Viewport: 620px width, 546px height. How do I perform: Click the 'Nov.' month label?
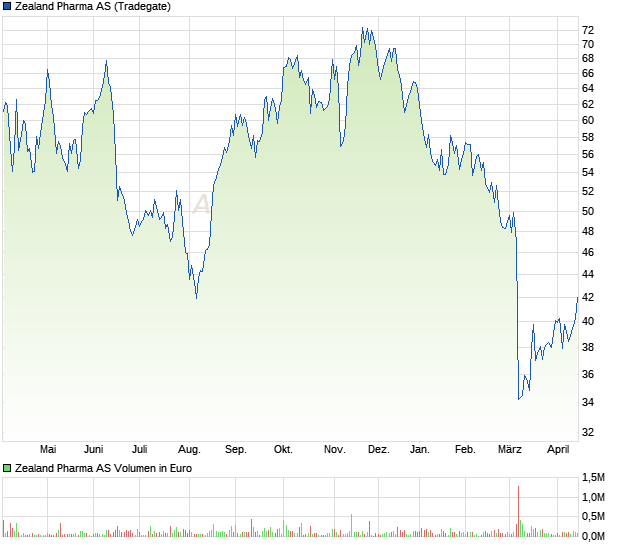point(335,449)
